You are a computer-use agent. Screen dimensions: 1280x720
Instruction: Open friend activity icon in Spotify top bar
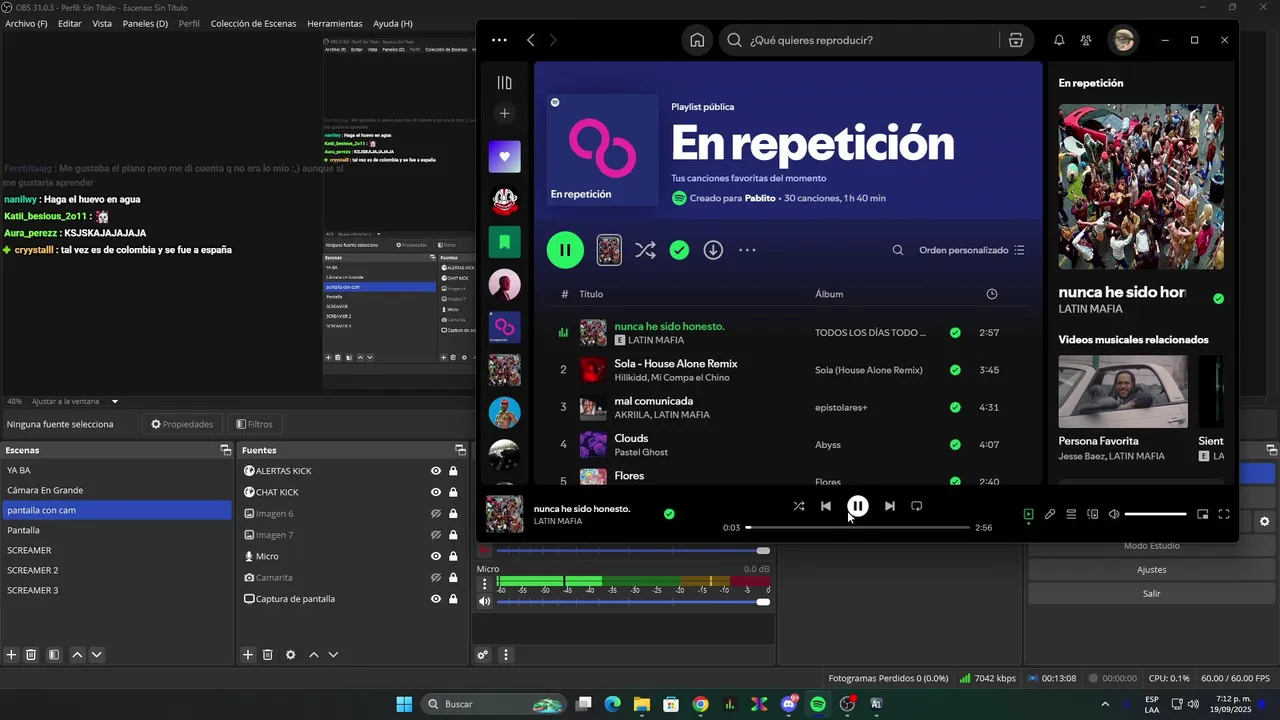(1086, 40)
